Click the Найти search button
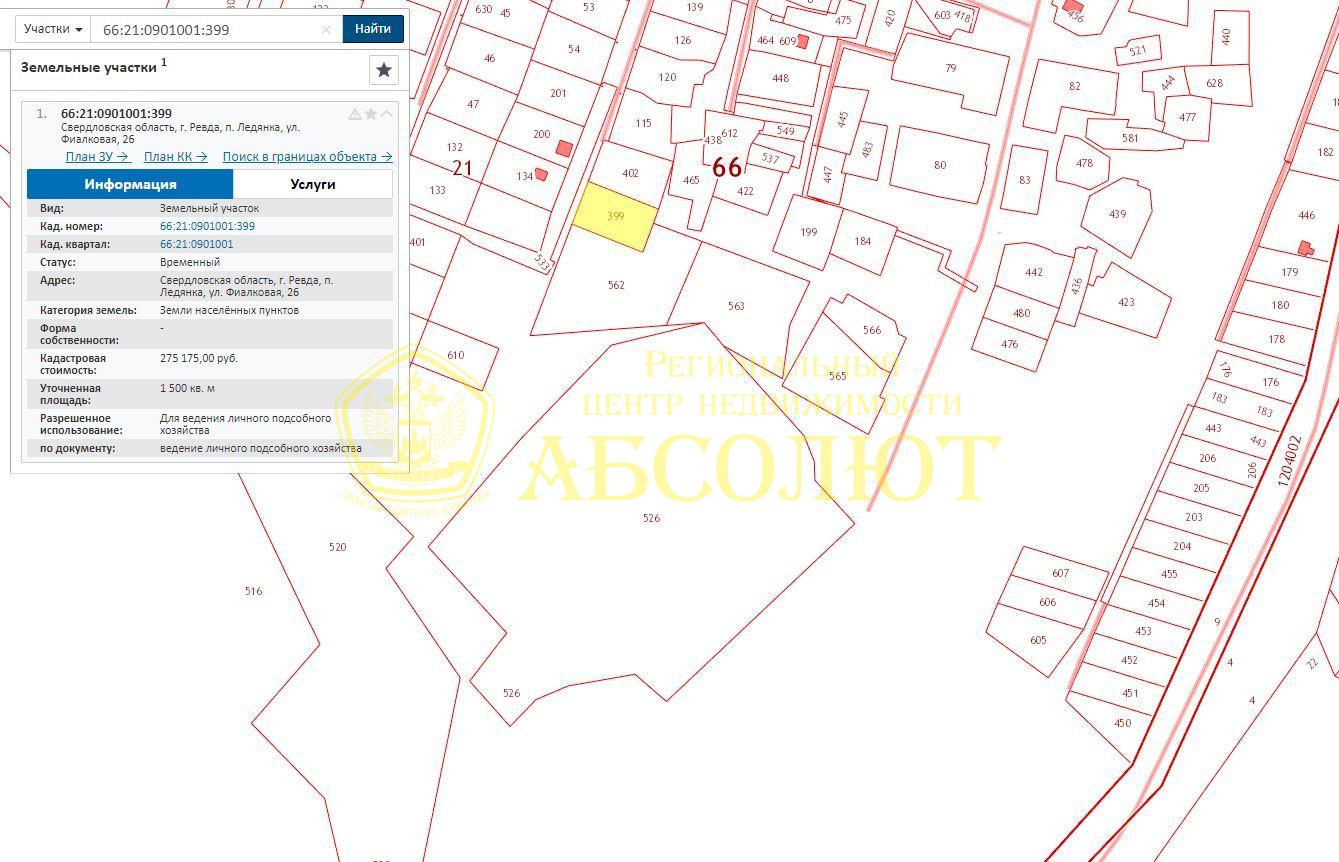This screenshot has height=862, width=1339. point(373,29)
